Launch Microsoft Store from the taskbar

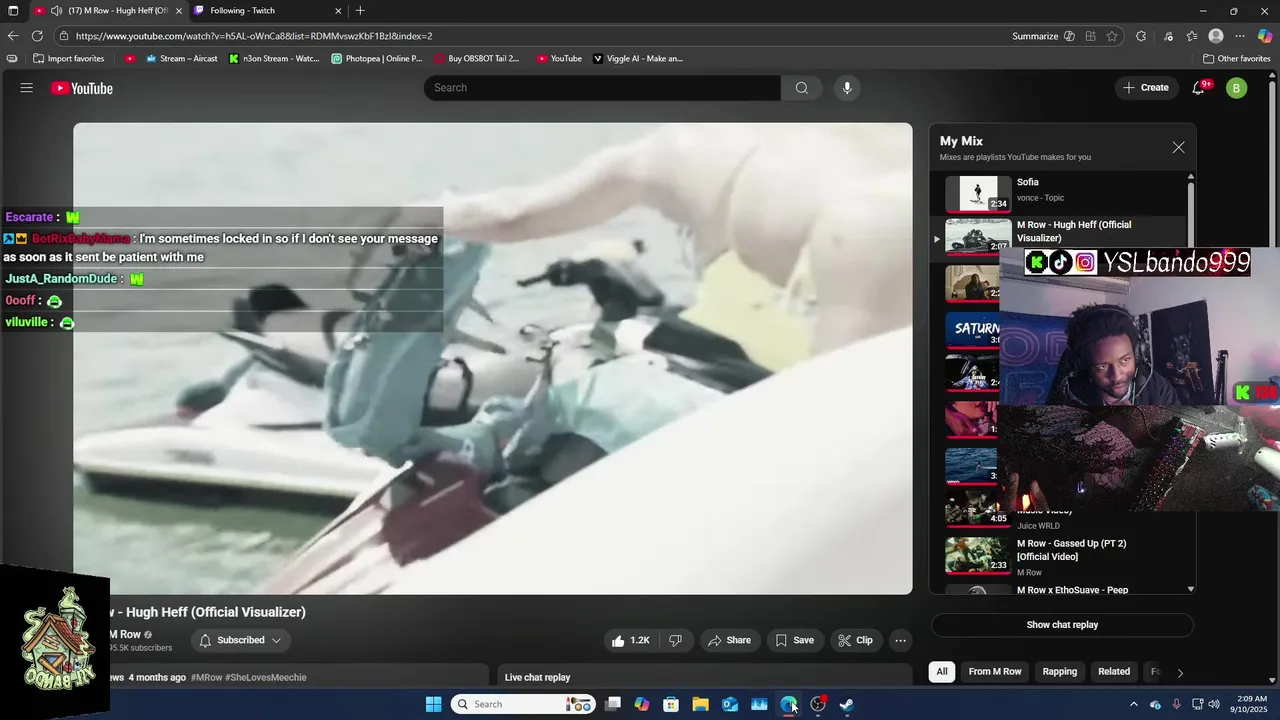tap(671, 704)
